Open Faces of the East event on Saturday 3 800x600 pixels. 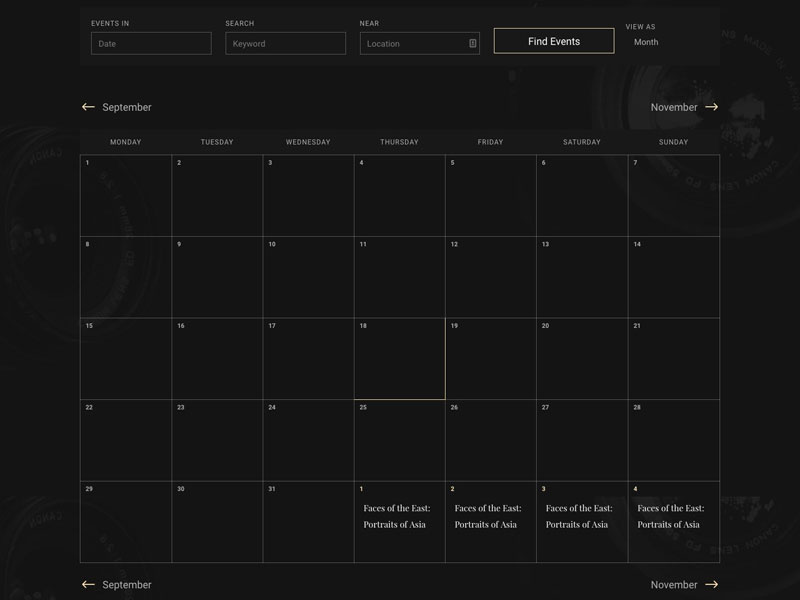(x=579, y=516)
